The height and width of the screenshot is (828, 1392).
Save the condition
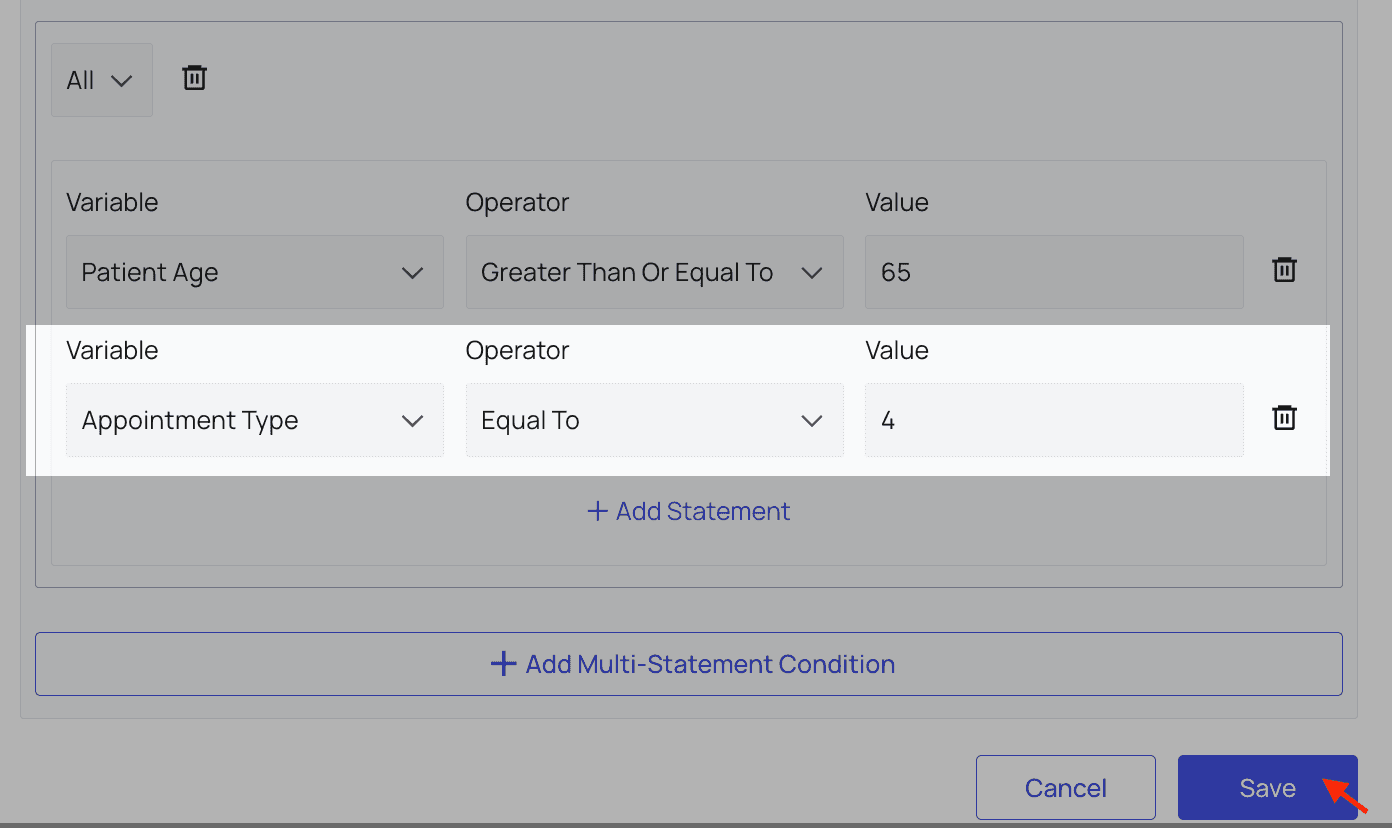(x=1267, y=788)
